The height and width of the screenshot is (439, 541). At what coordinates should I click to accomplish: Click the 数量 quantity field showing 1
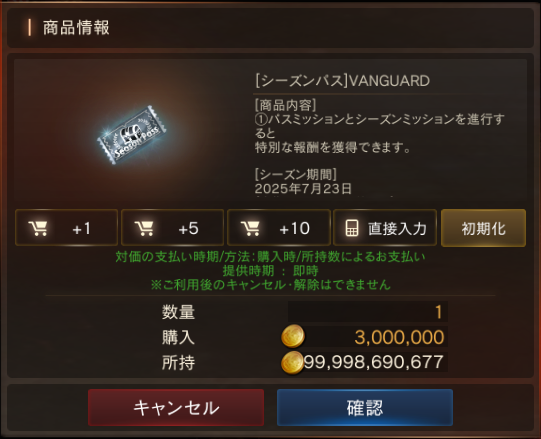(368, 312)
